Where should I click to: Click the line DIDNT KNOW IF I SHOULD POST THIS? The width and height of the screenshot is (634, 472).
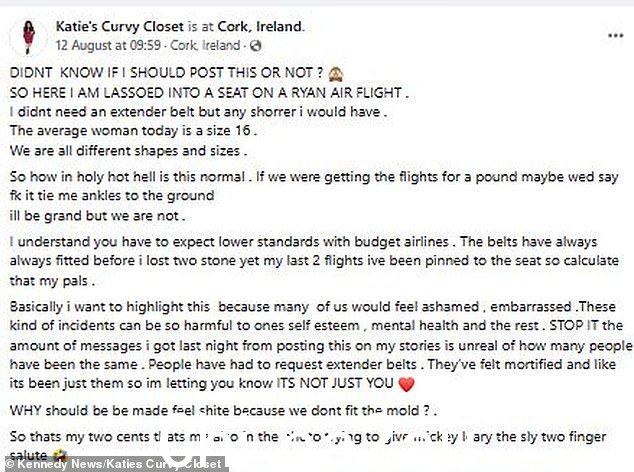tap(166, 73)
